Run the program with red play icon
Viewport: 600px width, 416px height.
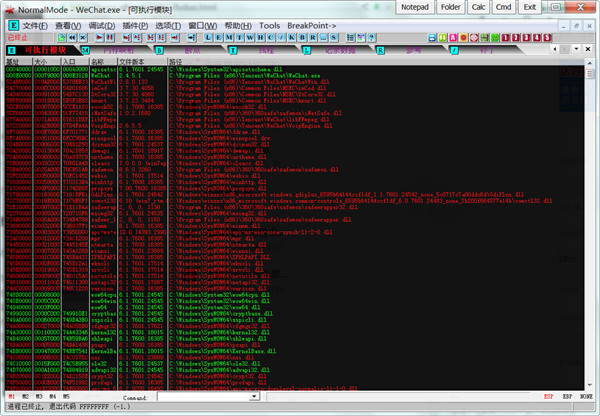tap(99, 38)
